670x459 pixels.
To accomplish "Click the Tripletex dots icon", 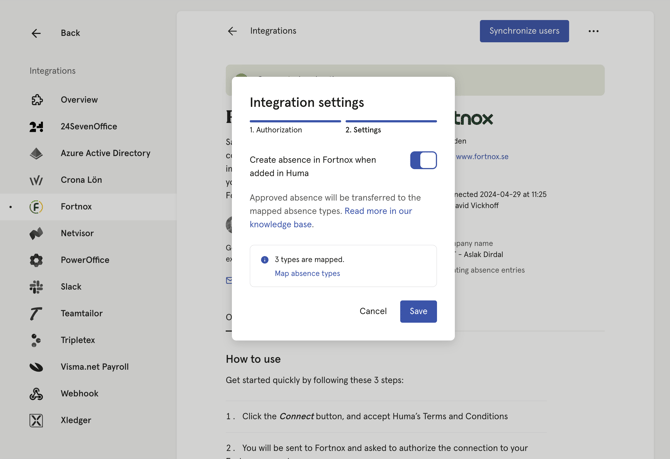I will click(x=36, y=340).
